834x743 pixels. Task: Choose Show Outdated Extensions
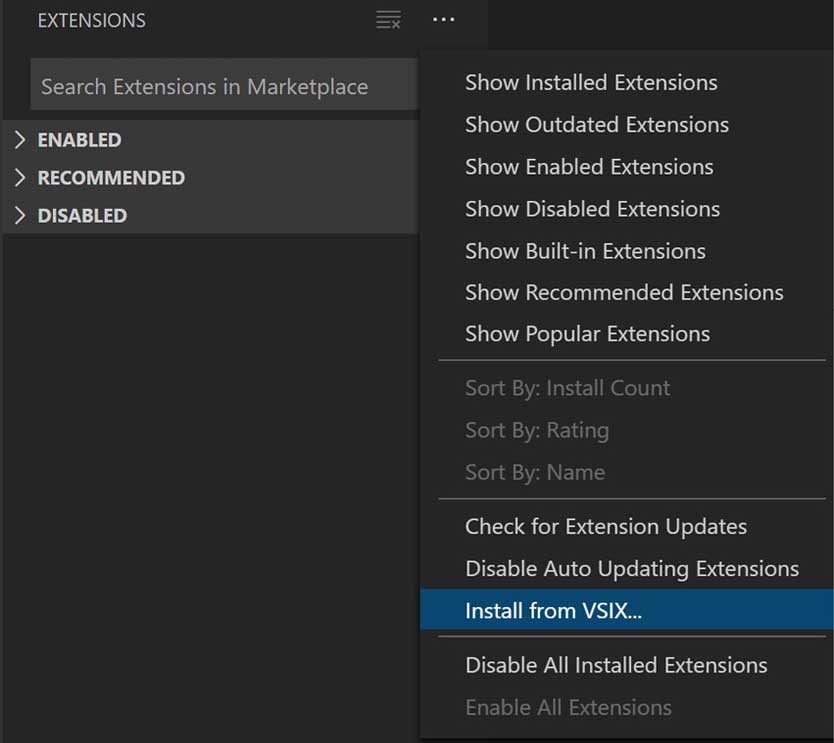click(x=627, y=125)
